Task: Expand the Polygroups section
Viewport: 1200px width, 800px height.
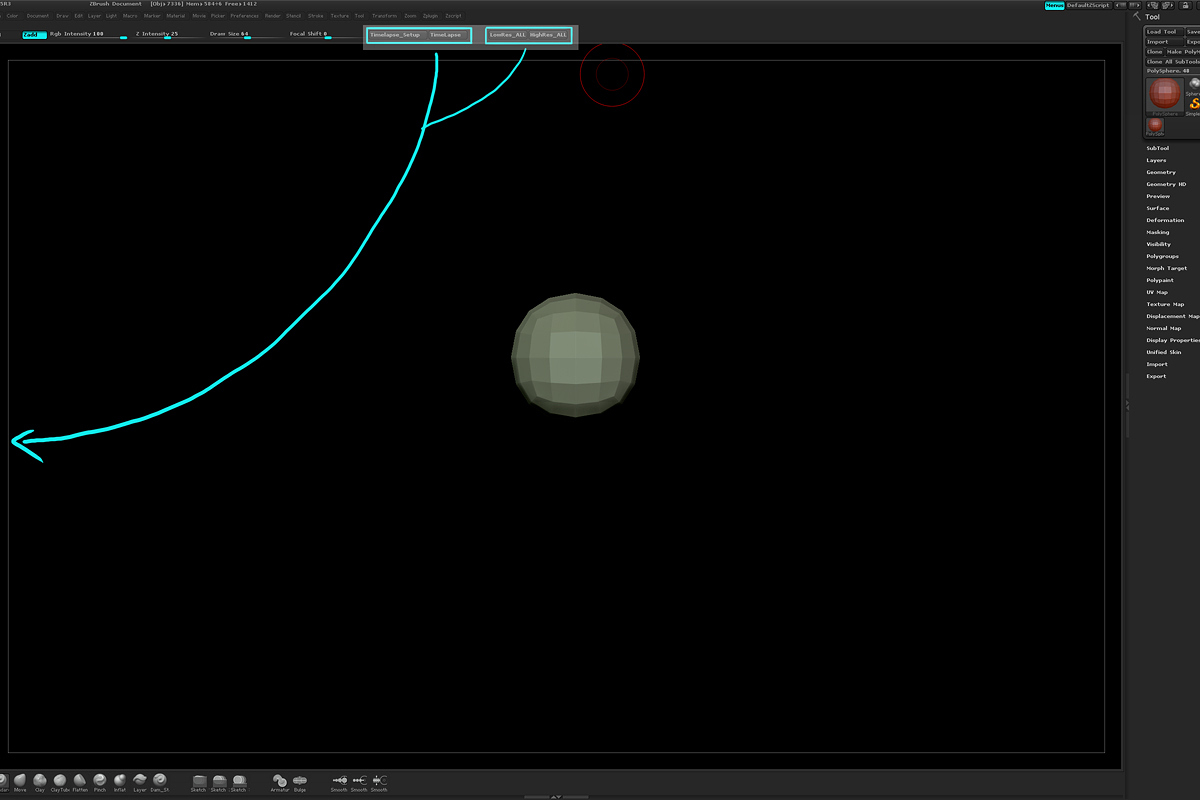Action: pos(1162,256)
